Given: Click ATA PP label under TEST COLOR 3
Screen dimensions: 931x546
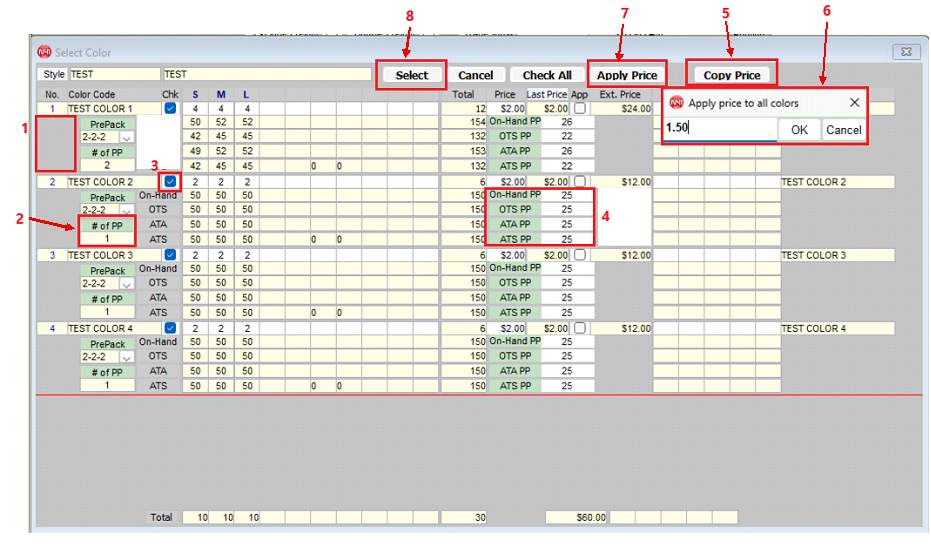Looking at the screenshot, I should tap(514, 297).
